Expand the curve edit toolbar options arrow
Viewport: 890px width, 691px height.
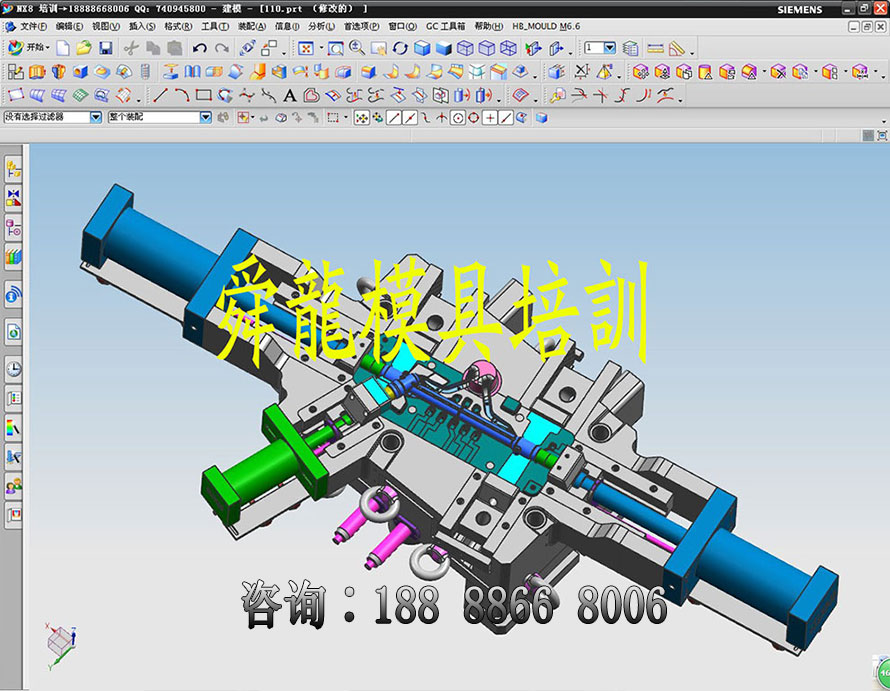coord(680,100)
